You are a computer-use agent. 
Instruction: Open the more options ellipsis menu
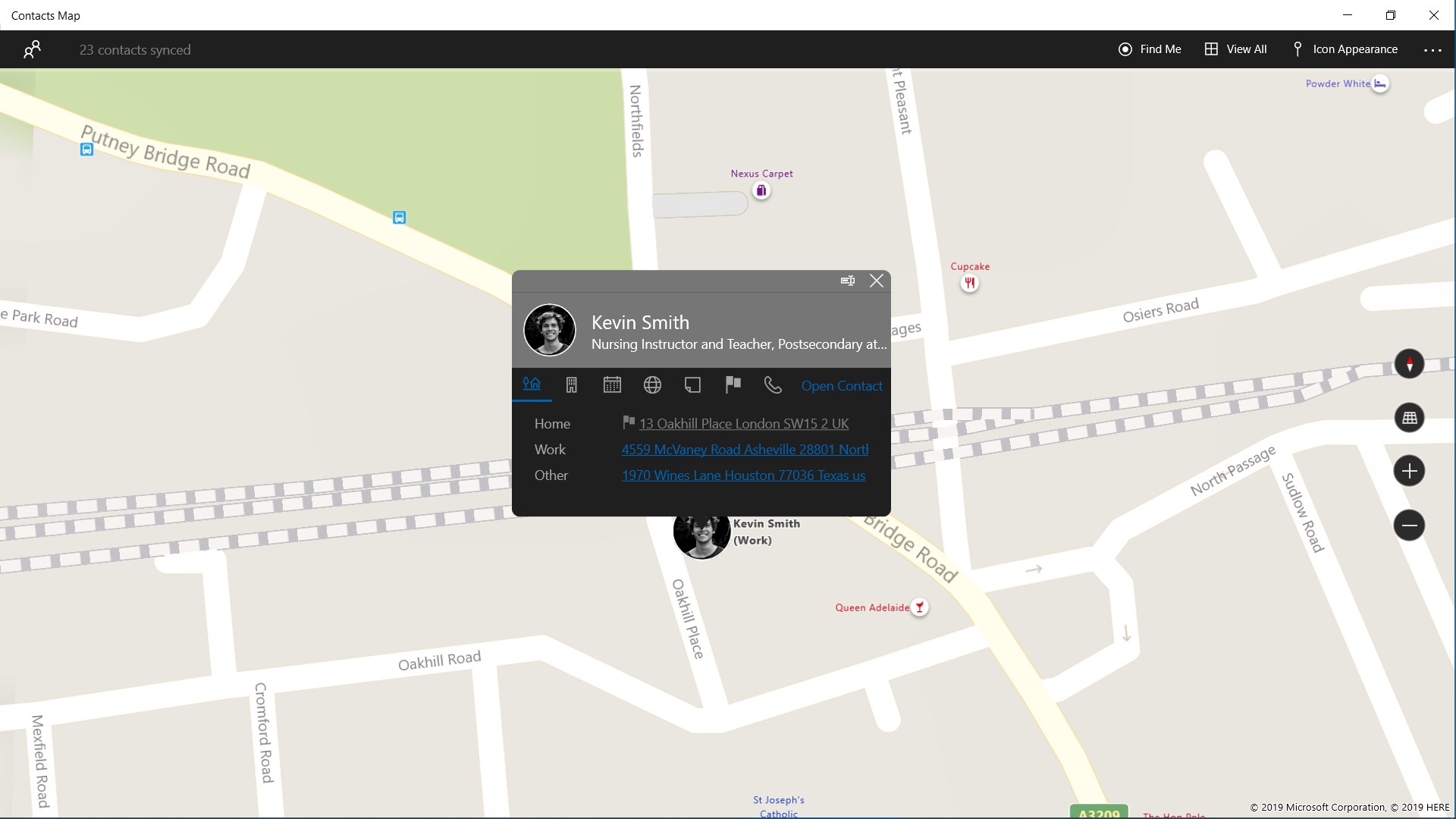pos(1432,50)
